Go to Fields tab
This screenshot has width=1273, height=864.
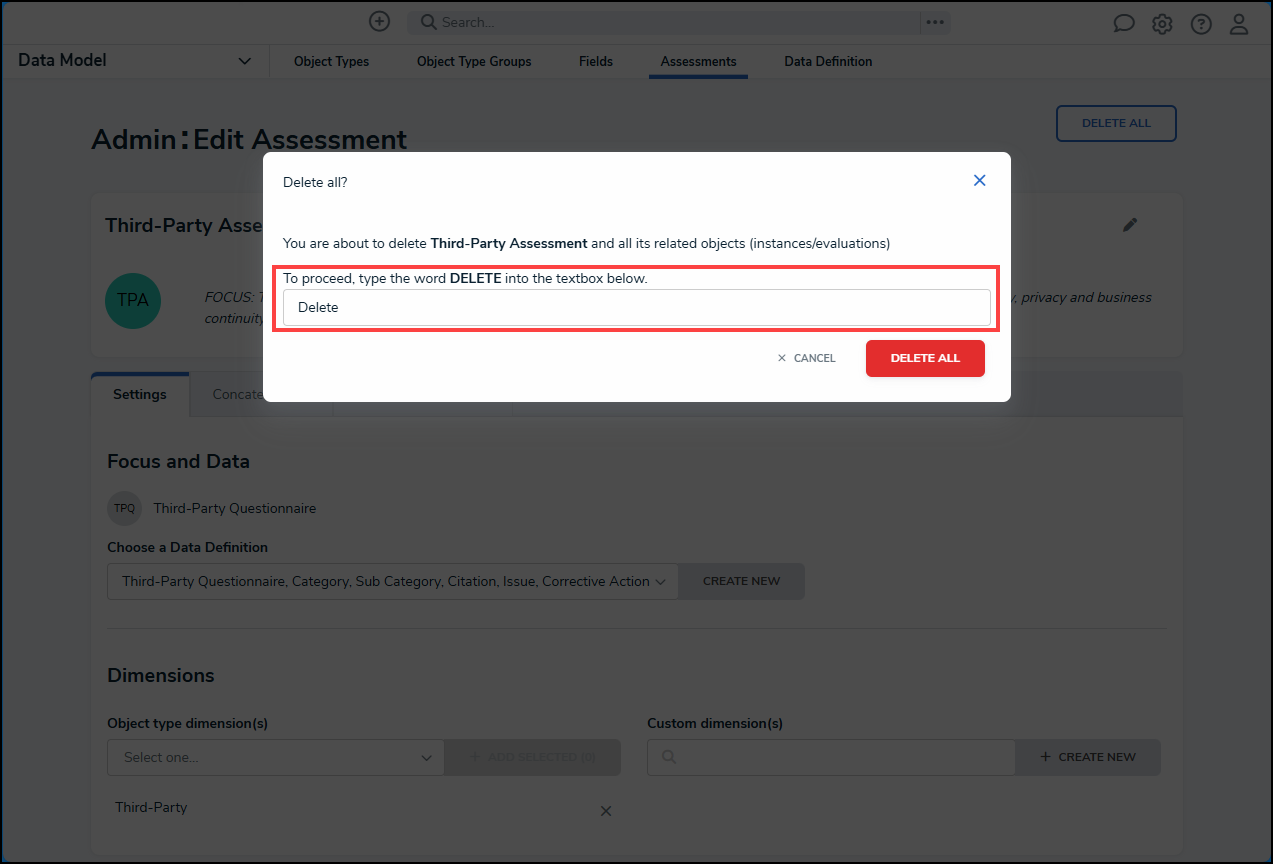[596, 61]
